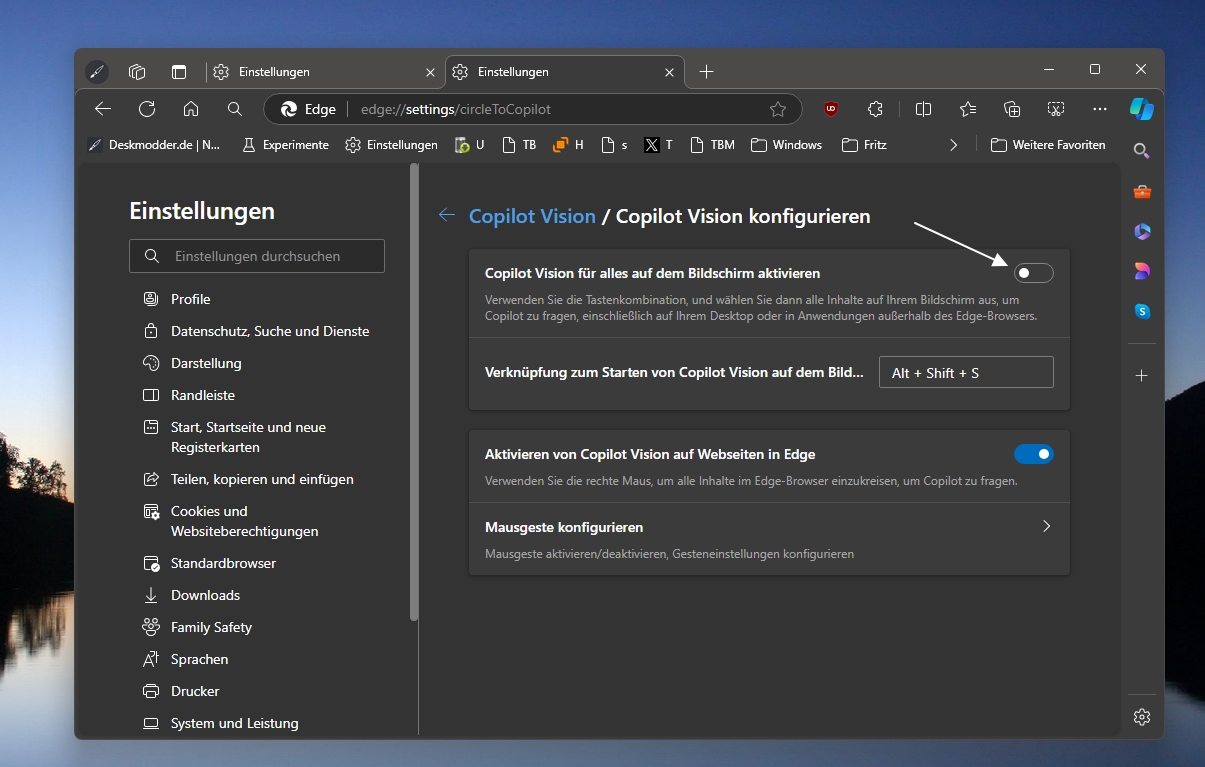Open Deskmodder.de favorite bookmark
Screen dimensions: 1205x767
click(x=154, y=145)
